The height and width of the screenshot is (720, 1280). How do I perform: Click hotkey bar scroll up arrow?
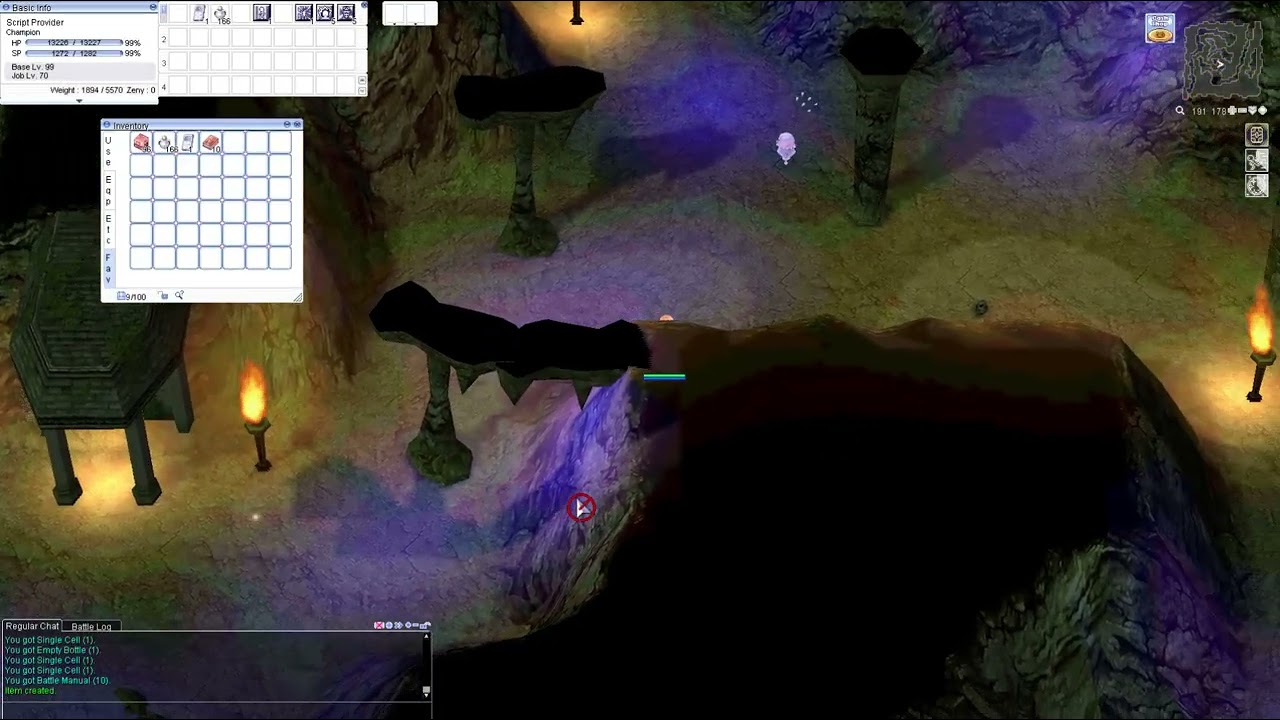(x=362, y=80)
